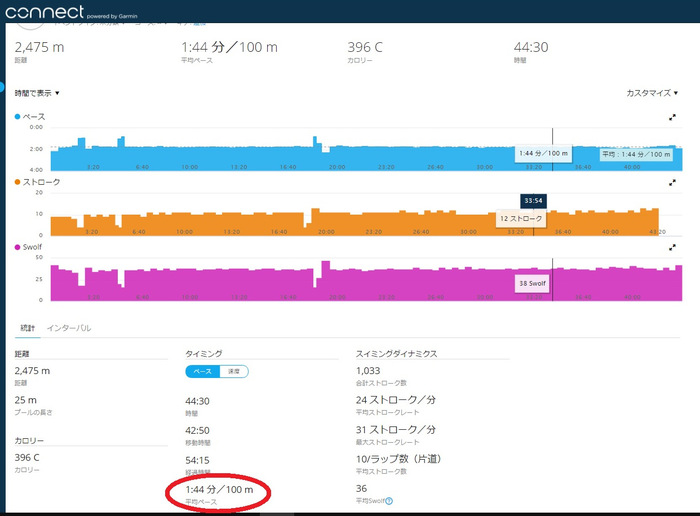Switch to the インターバル tab
This screenshot has width=700, height=516.
click(x=69, y=328)
